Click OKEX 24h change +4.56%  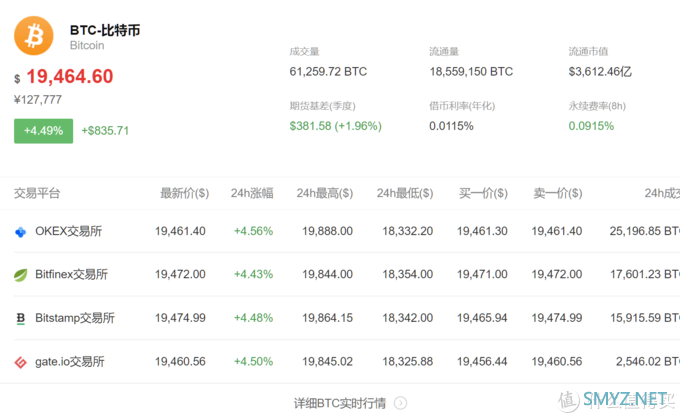click(x=254, y=231)
